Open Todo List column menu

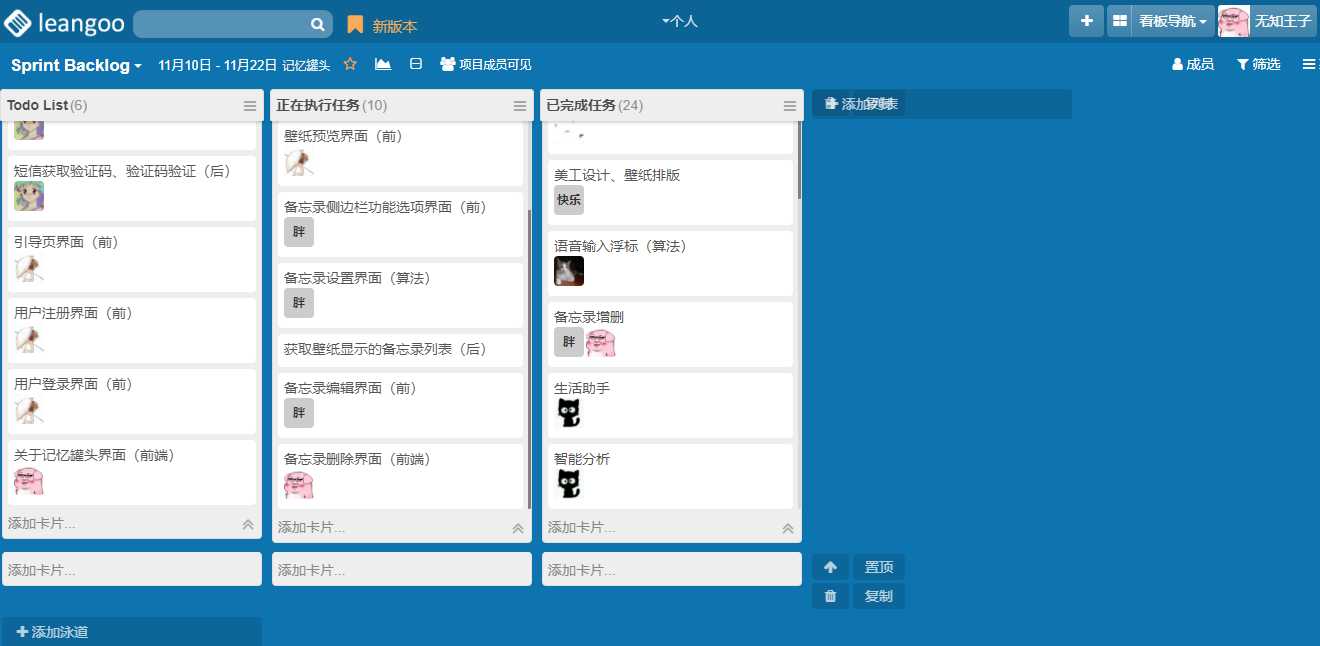click(x=250, y=106)
